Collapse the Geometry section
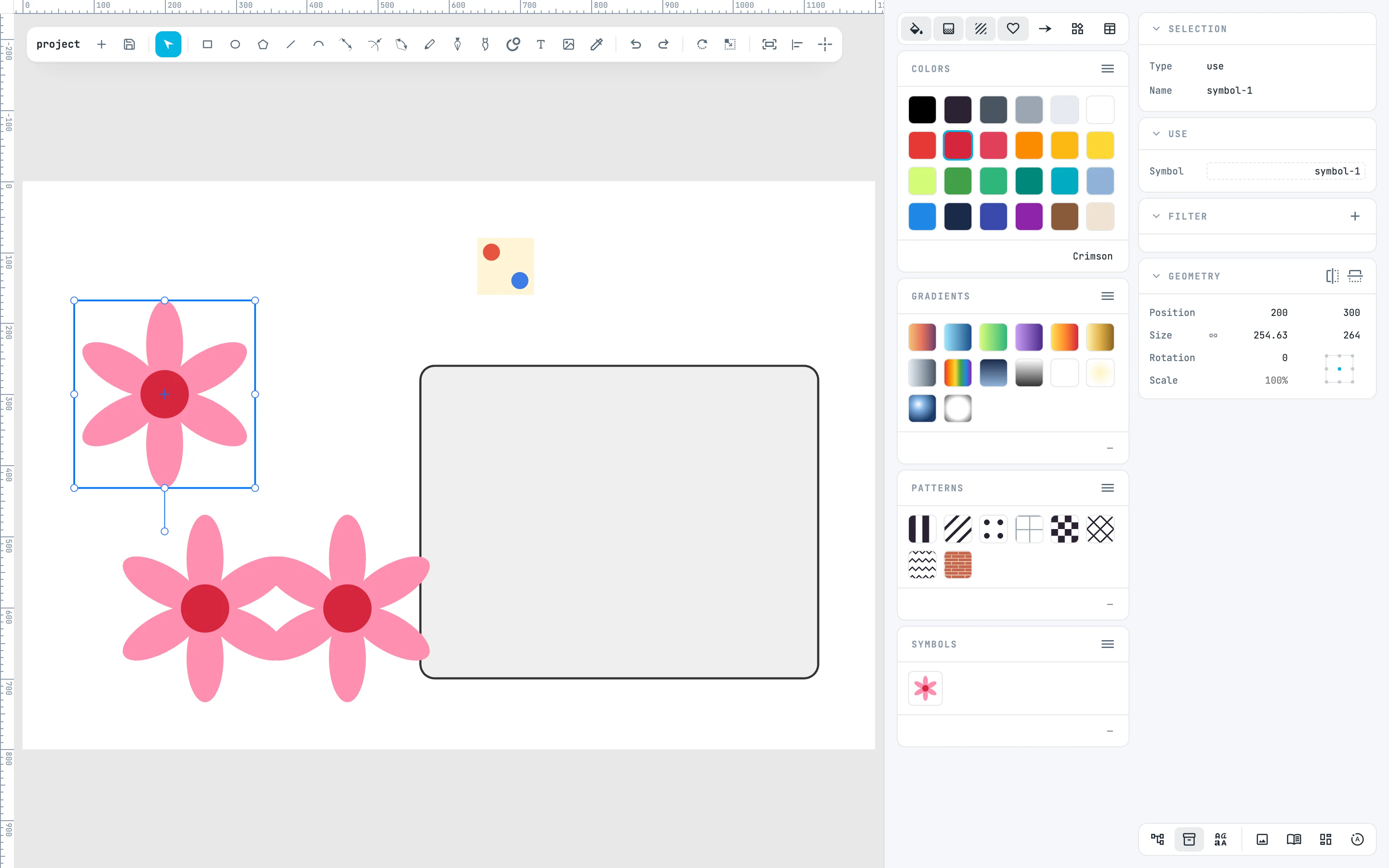The width and height of the screenshot is (1389, 868). click(x=1156, y=276)
